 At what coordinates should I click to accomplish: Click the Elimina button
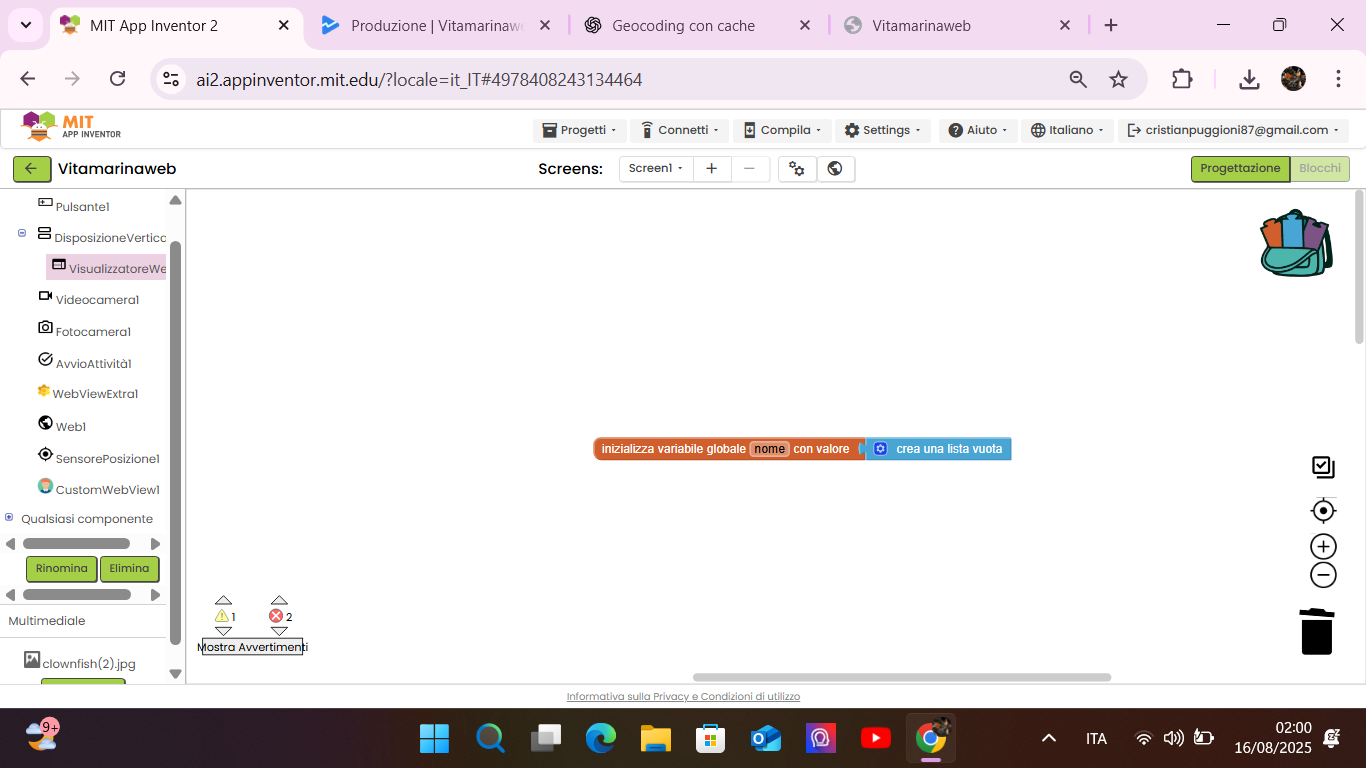point(130,569)
